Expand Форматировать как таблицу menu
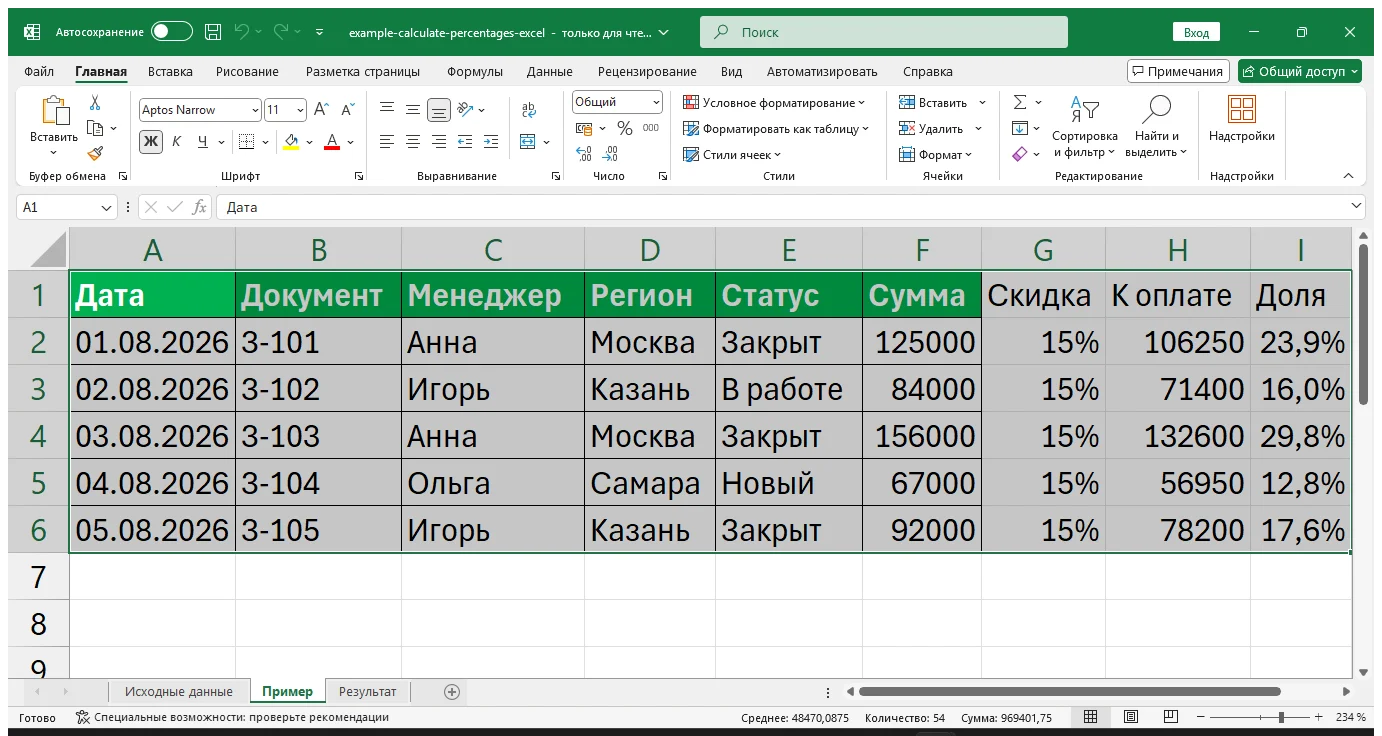Image resolution: width=1382 pixels, height=736 pixels. (776, 129)
